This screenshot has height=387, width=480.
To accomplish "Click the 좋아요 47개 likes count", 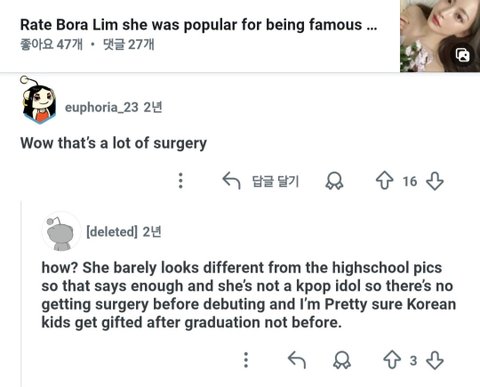I will tap(51, 44).
